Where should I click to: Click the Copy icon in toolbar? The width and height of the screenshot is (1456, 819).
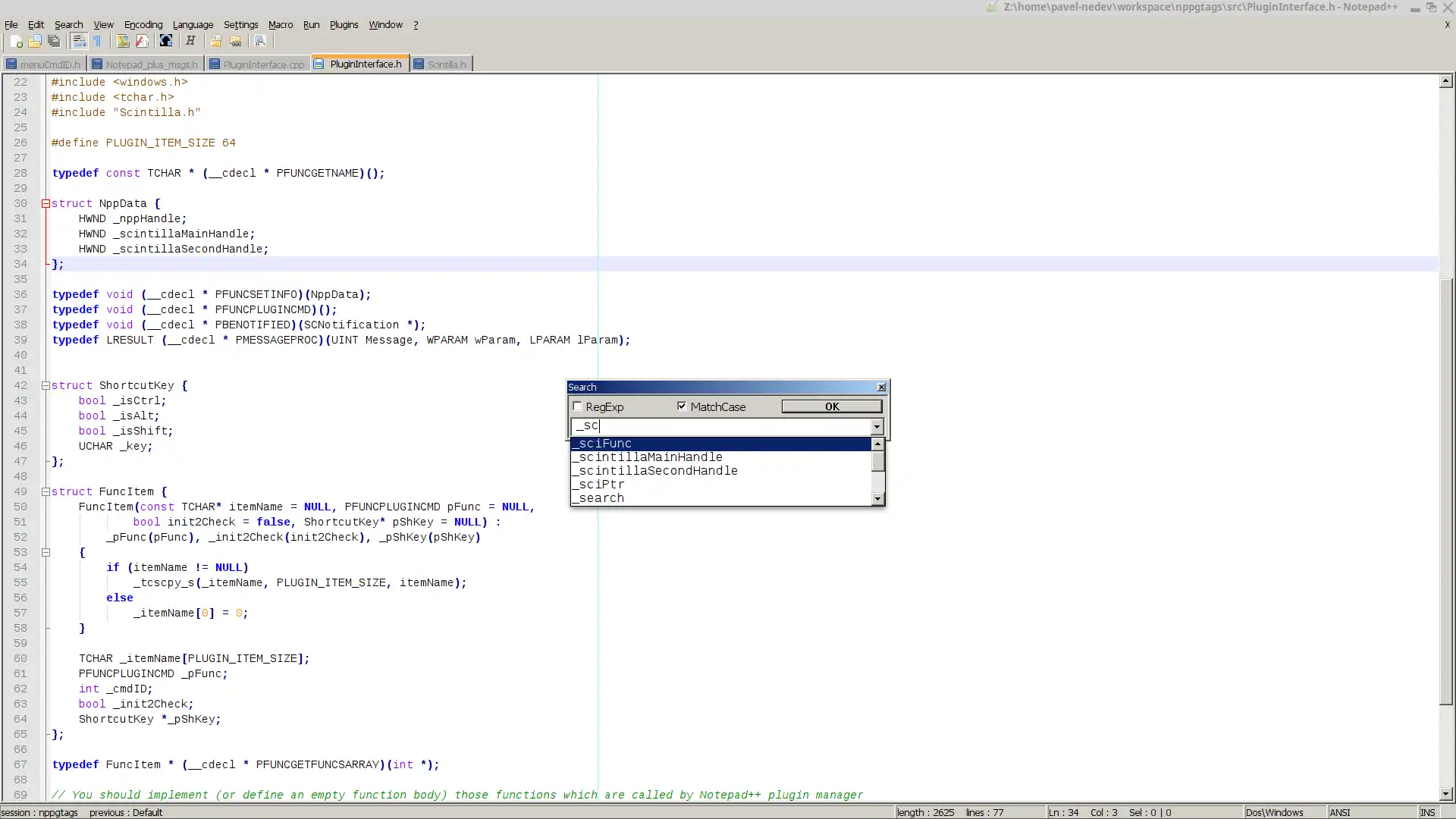(53, 41)
